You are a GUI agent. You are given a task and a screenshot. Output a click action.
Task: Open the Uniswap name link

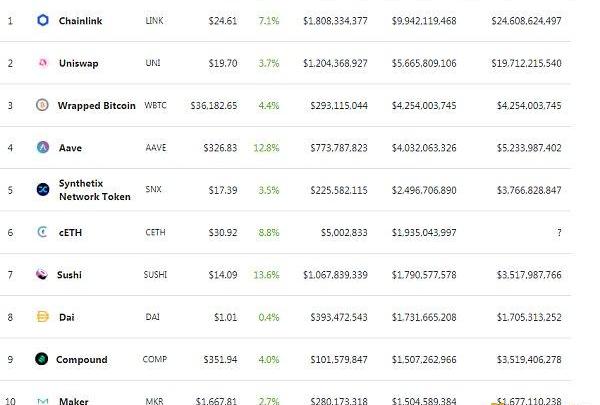click(x=78, y=63)
